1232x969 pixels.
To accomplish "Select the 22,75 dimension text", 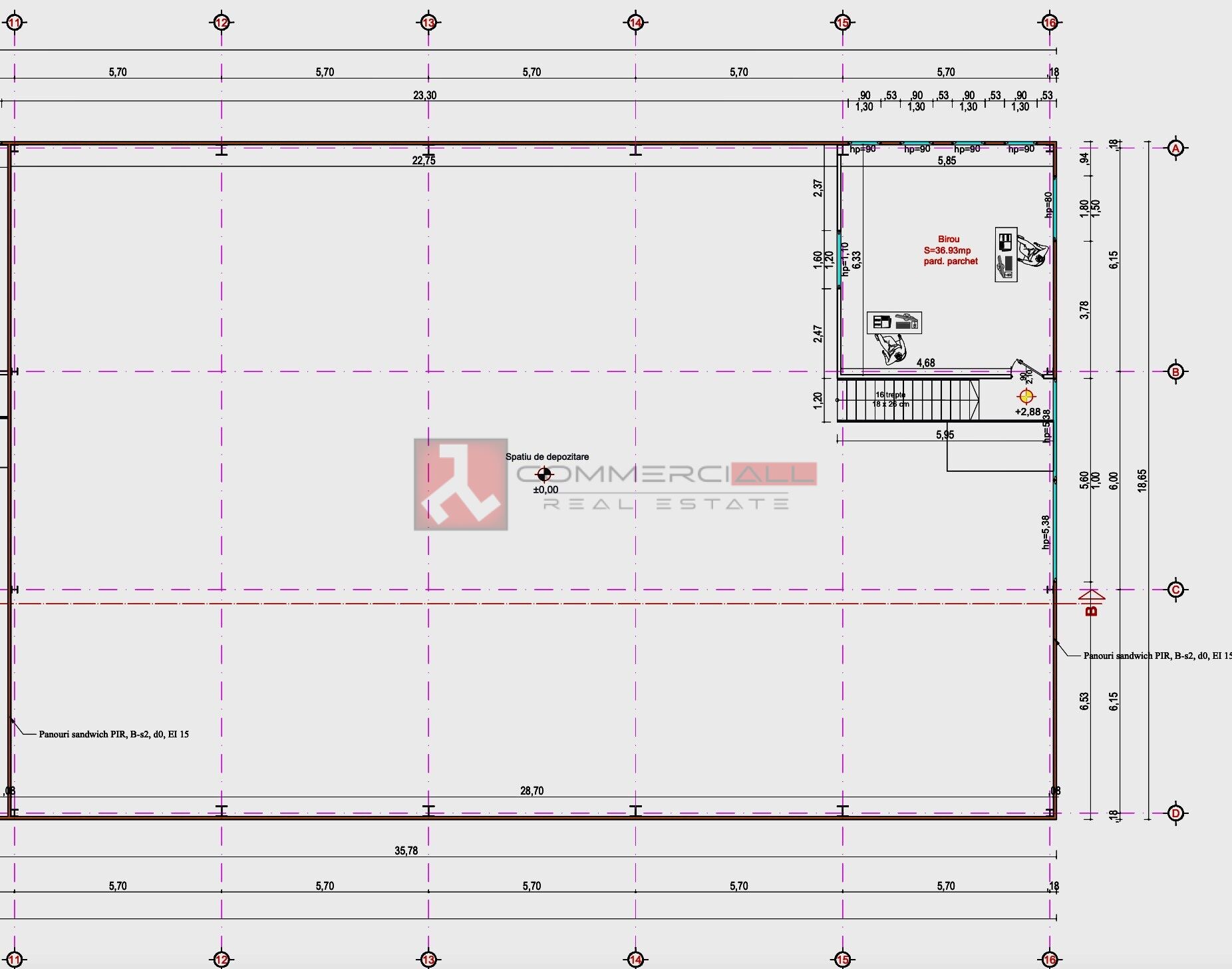I will coord(424,160).
